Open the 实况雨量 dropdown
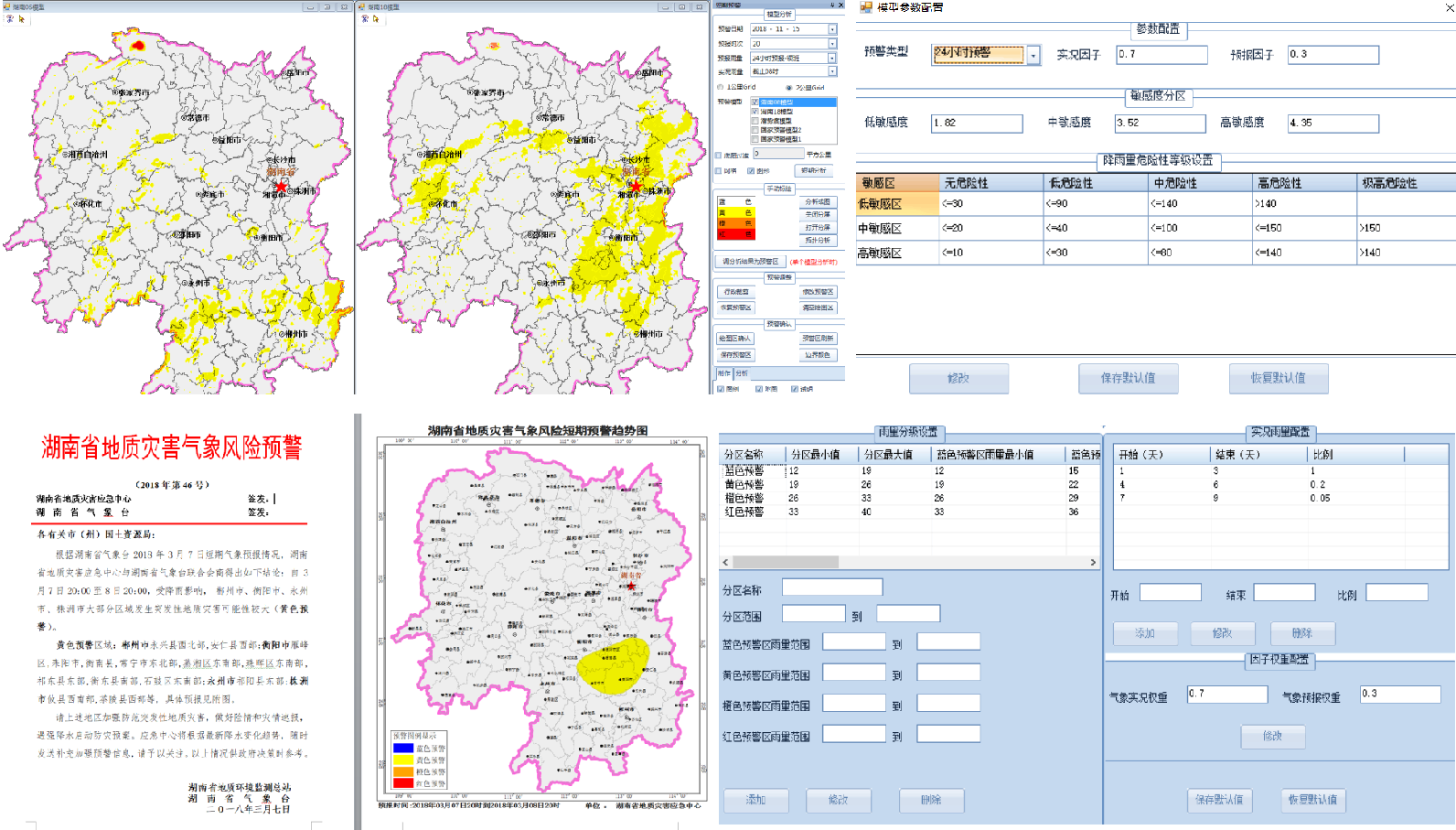 832,71
